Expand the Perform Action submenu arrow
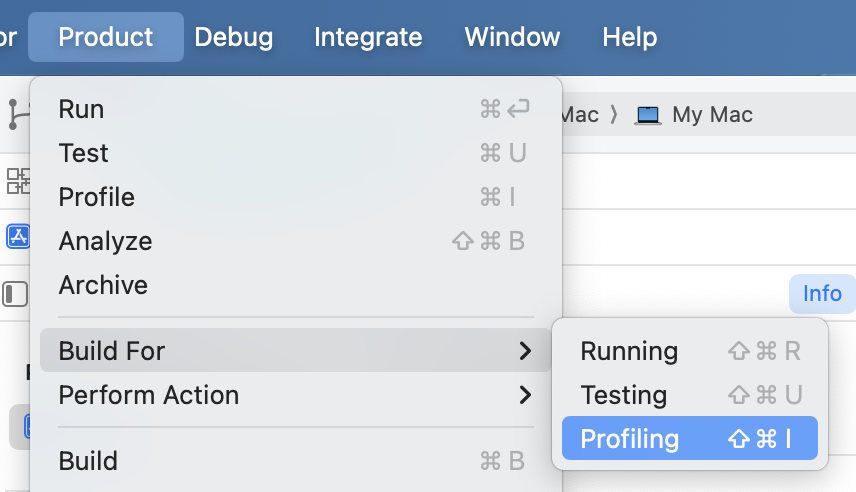Screen dimensions: 856x492 pyautogui.click(x=525, y=395)
